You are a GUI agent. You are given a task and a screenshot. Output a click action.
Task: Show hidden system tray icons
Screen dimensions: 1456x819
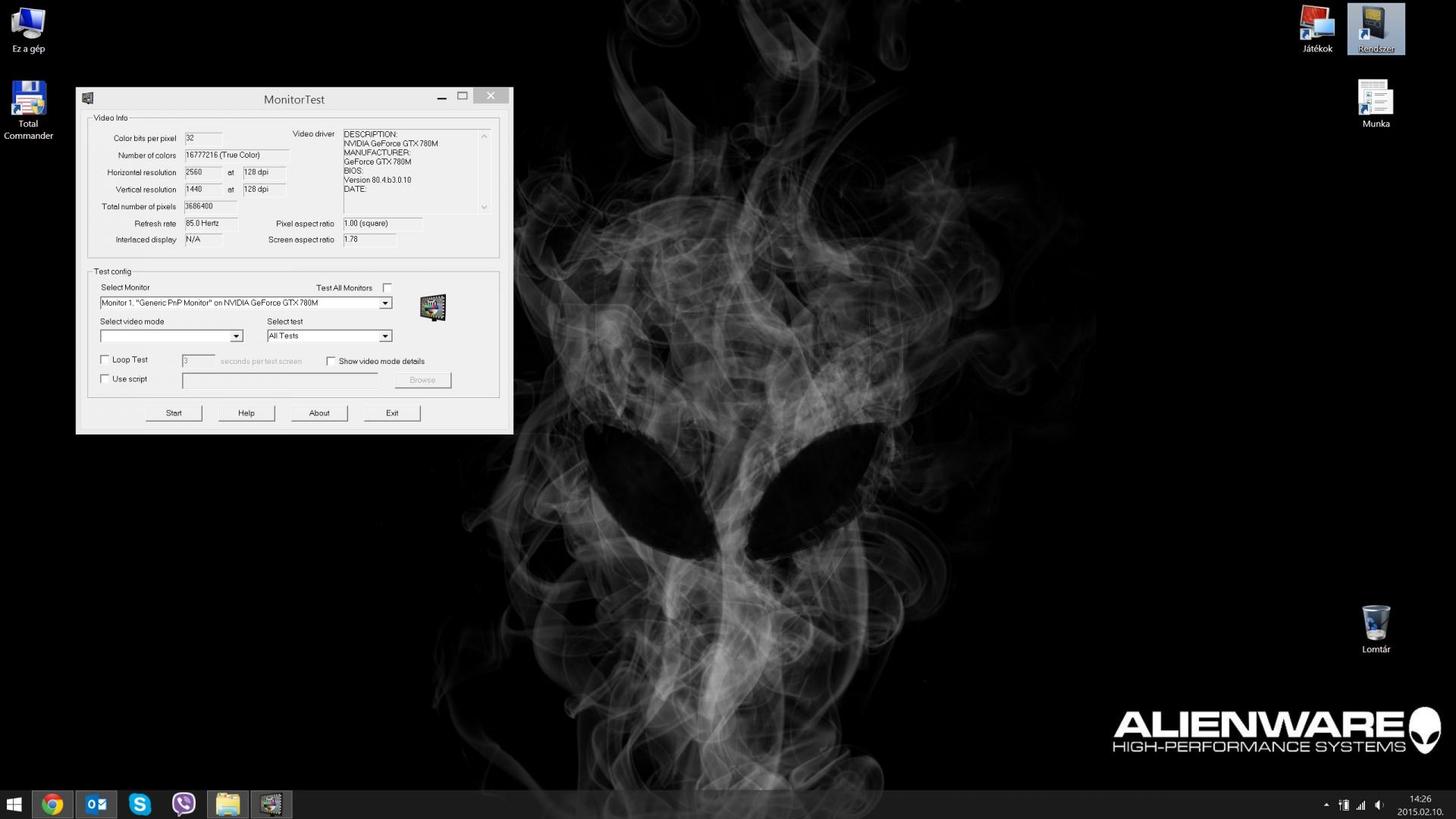[1326, 805]
